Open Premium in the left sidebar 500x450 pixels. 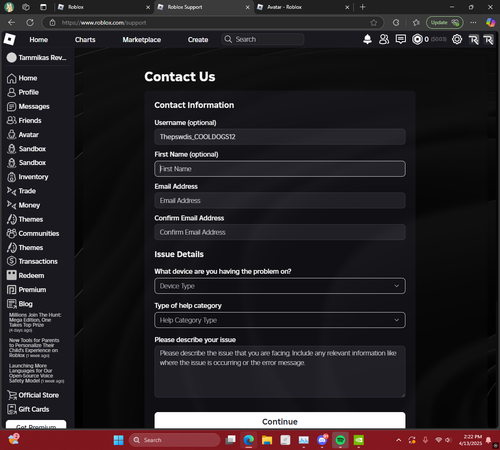click(27, 290)
